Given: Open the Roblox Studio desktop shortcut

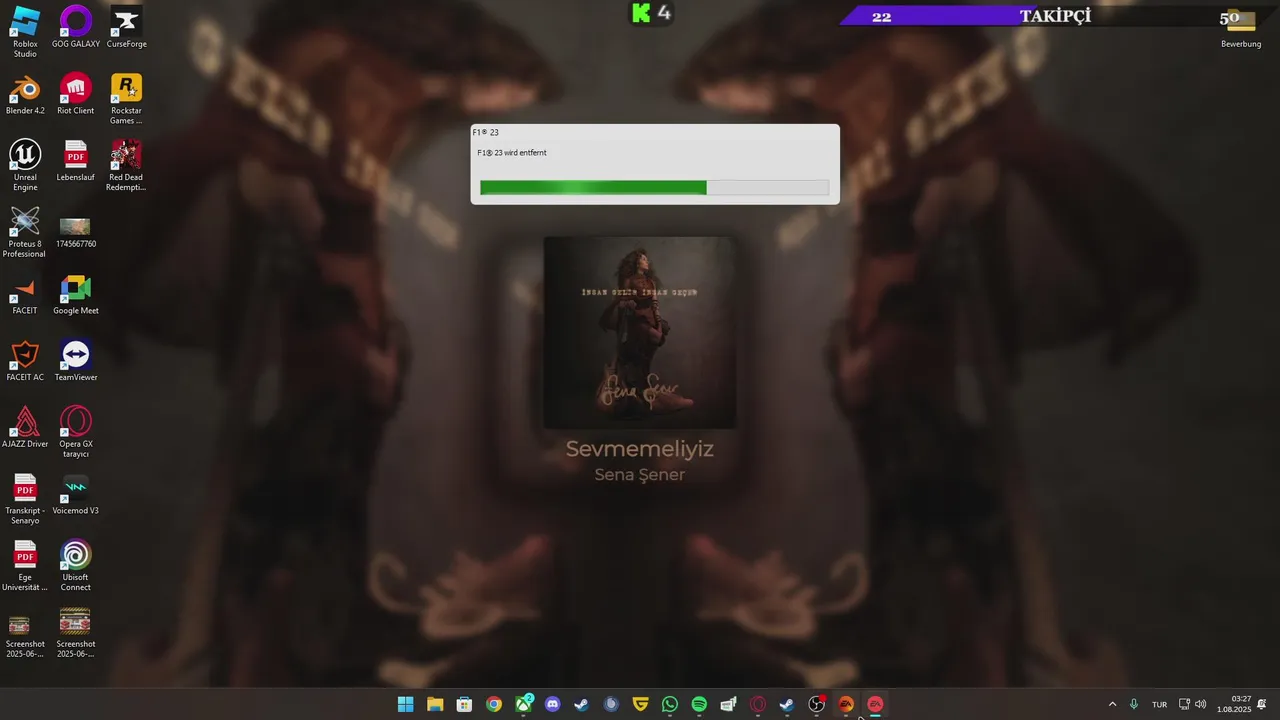Looking at the screenshot, I should coord(25,31).
